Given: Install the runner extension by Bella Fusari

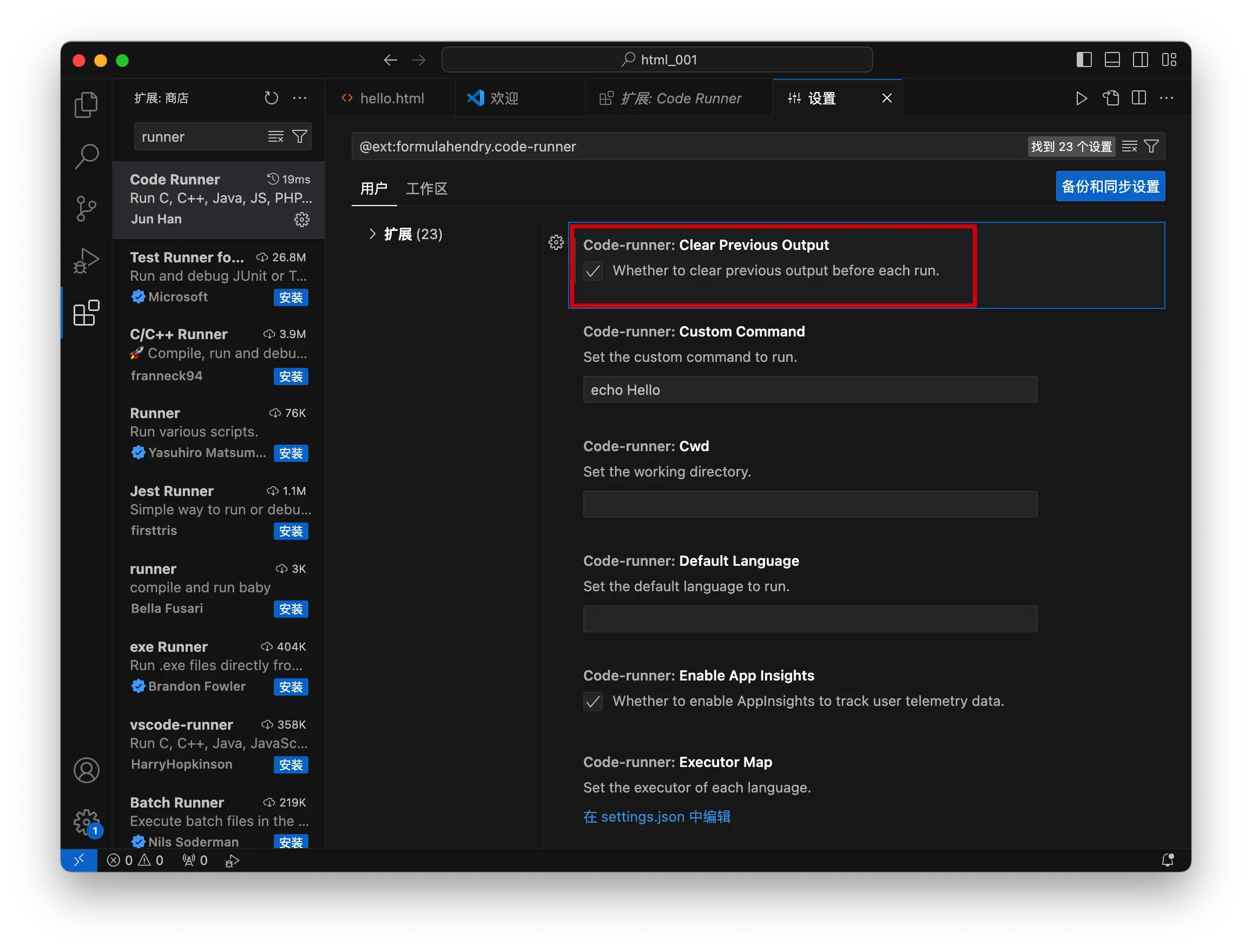Looking at the screenshot, I should (291, 609).
